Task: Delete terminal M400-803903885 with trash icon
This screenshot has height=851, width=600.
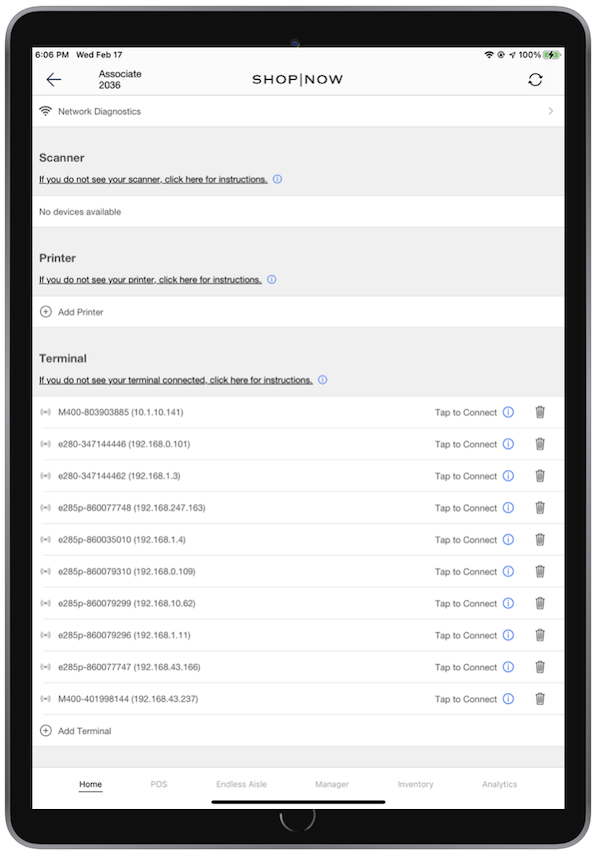Action: pos(540,412)
